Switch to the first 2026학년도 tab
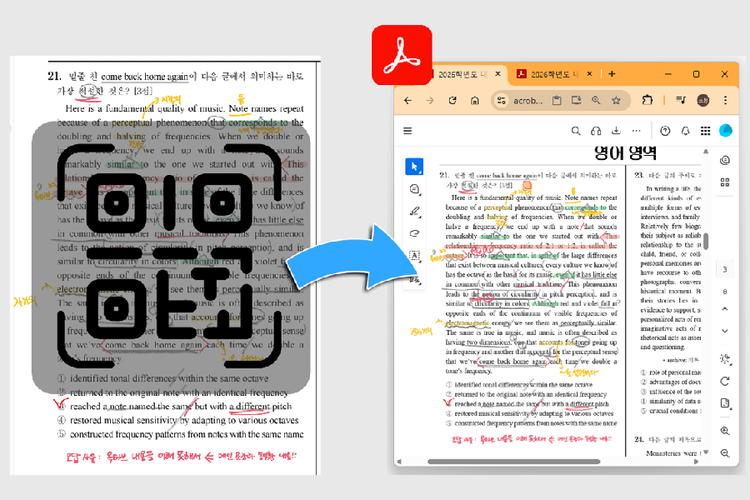Image resolution: width=750 pixels, height=500 pixels. tap(462, 75)
